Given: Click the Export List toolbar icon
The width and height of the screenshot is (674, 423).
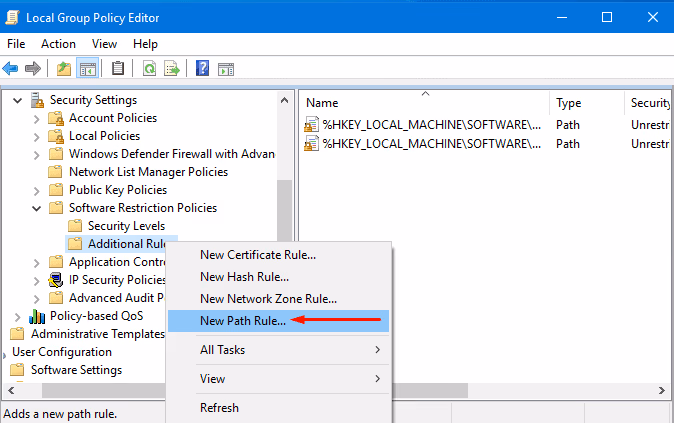Looking at the screenshot, I should 171,69.
